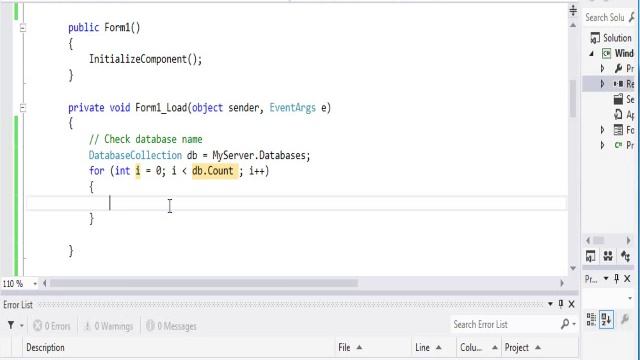This screenshot has height=360, width=640.
Task: Toggle the 0 Warnings filter
Action: pos(109,326)
